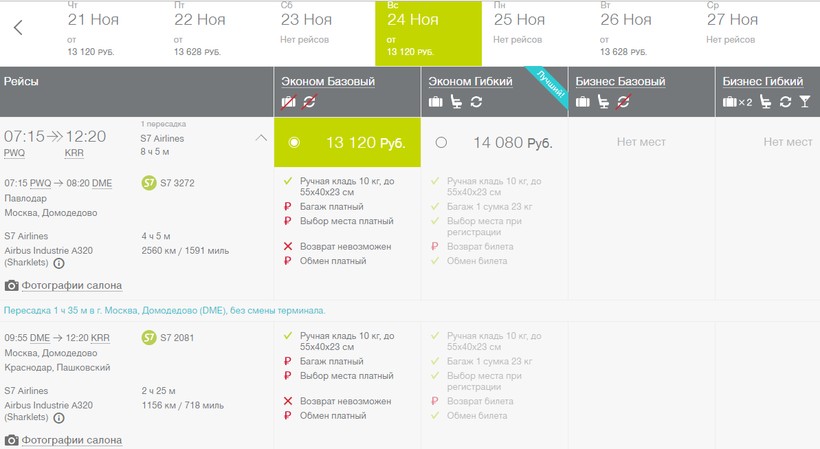Click the seat icon under Эконом Гибкий
The image size is (820, 449).
pos(456,101)
